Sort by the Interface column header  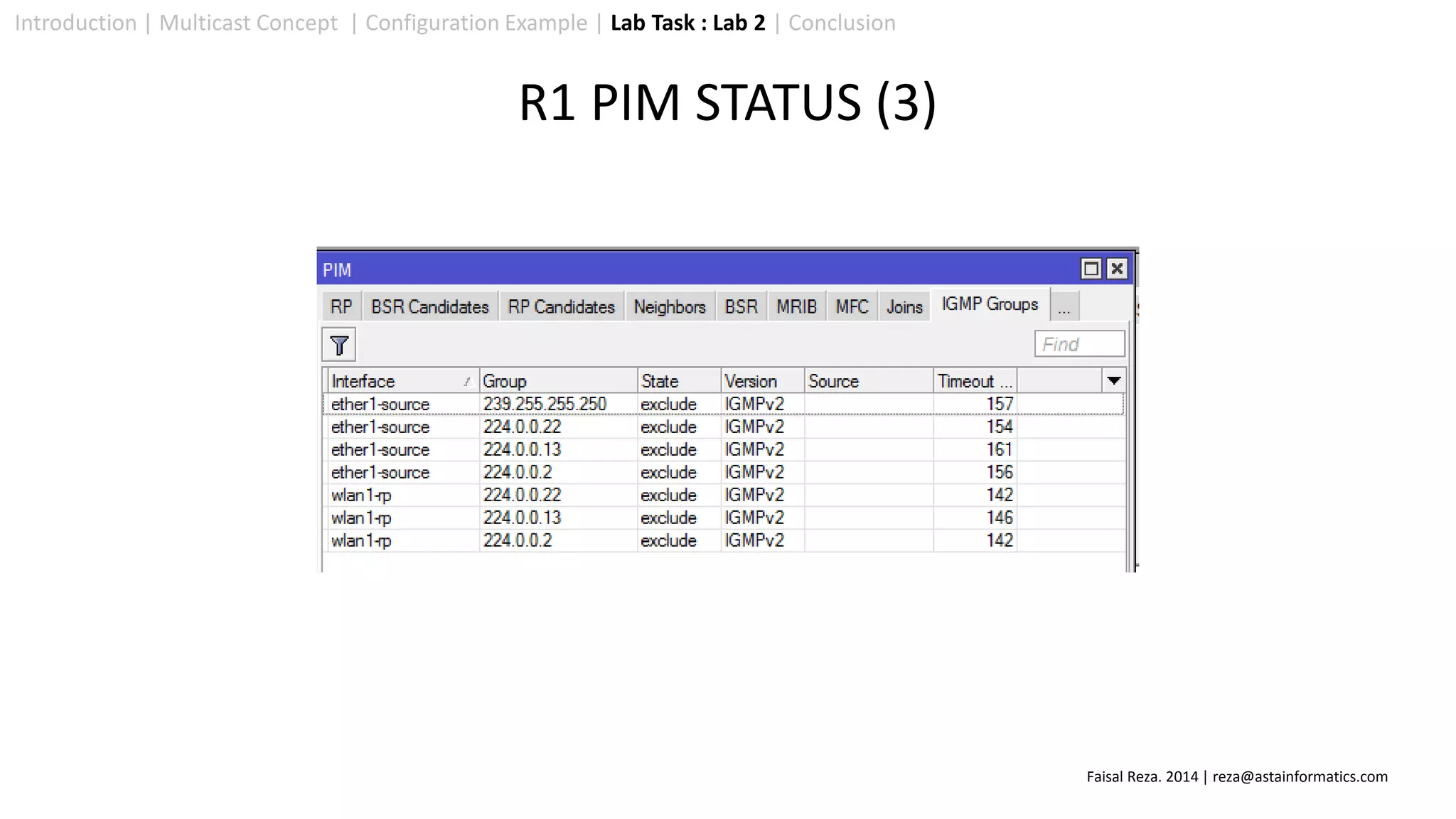(402, 381)
